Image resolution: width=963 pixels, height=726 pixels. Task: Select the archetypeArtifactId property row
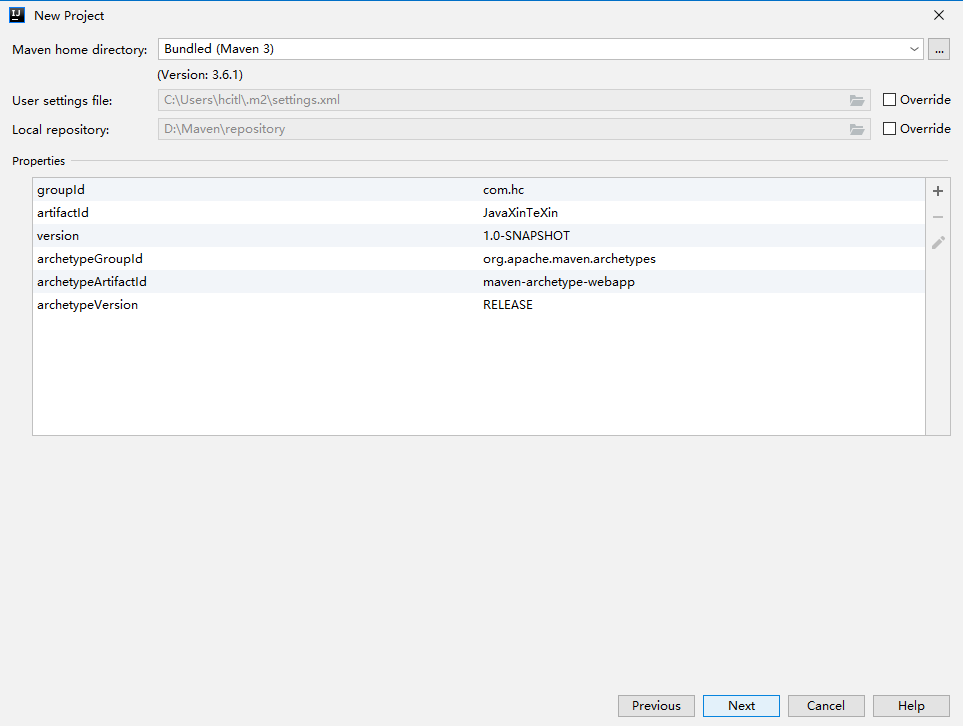click(x=478, y=282)
